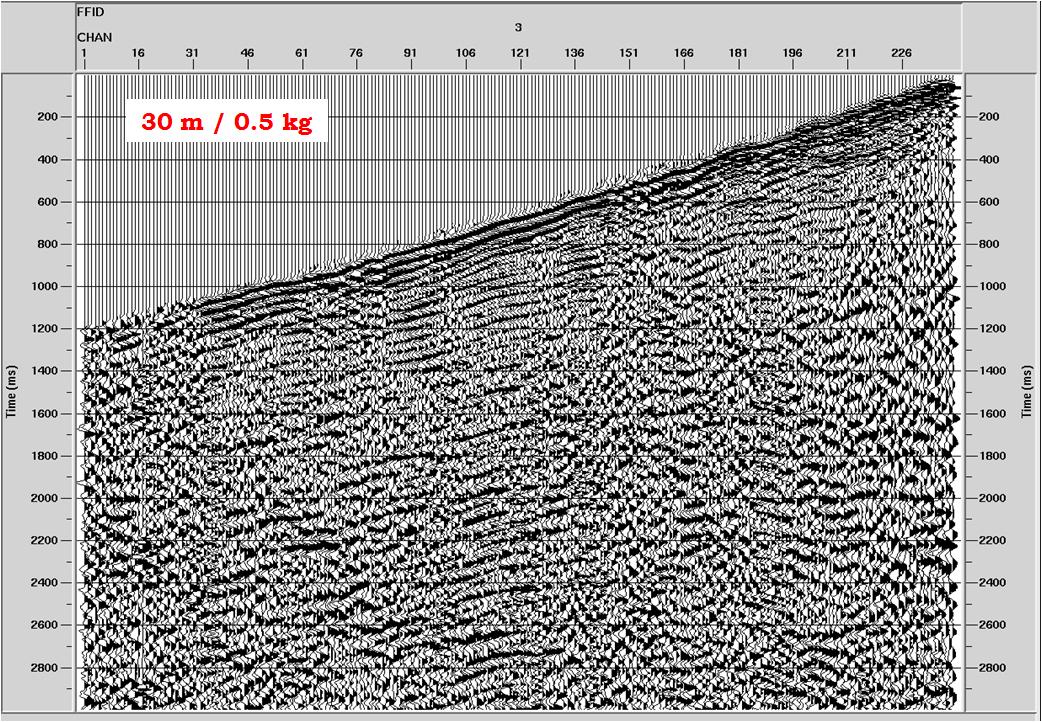
Task: Select FFID value 3 in header
Action: (x=518, y=27)
